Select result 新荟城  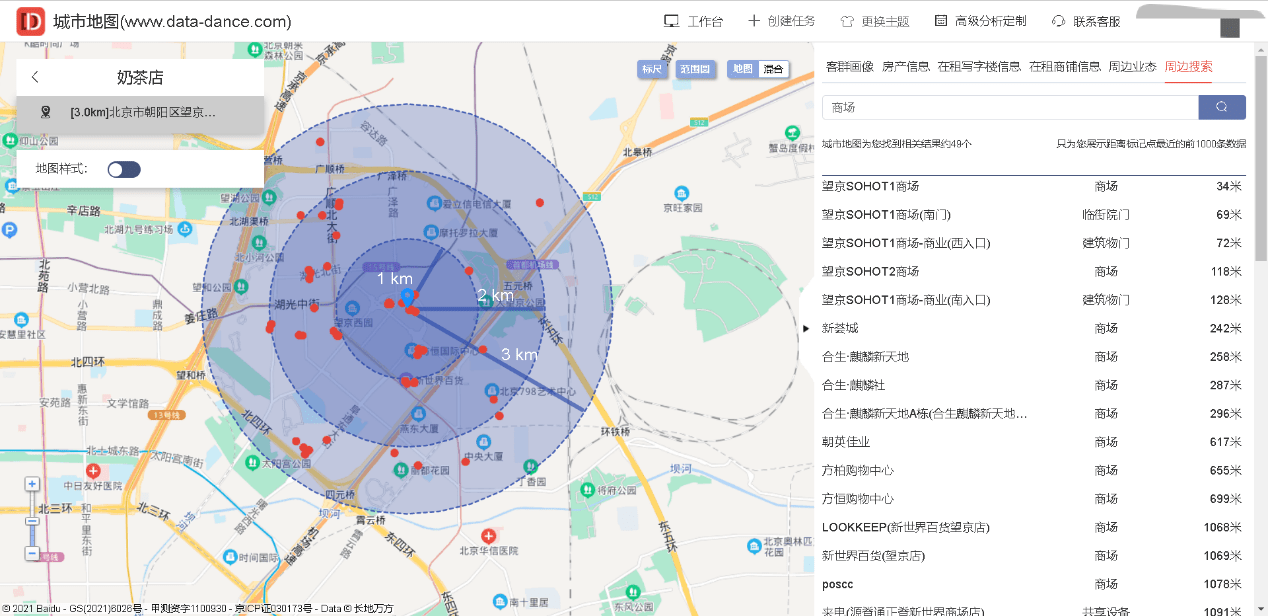[1032, 328]
